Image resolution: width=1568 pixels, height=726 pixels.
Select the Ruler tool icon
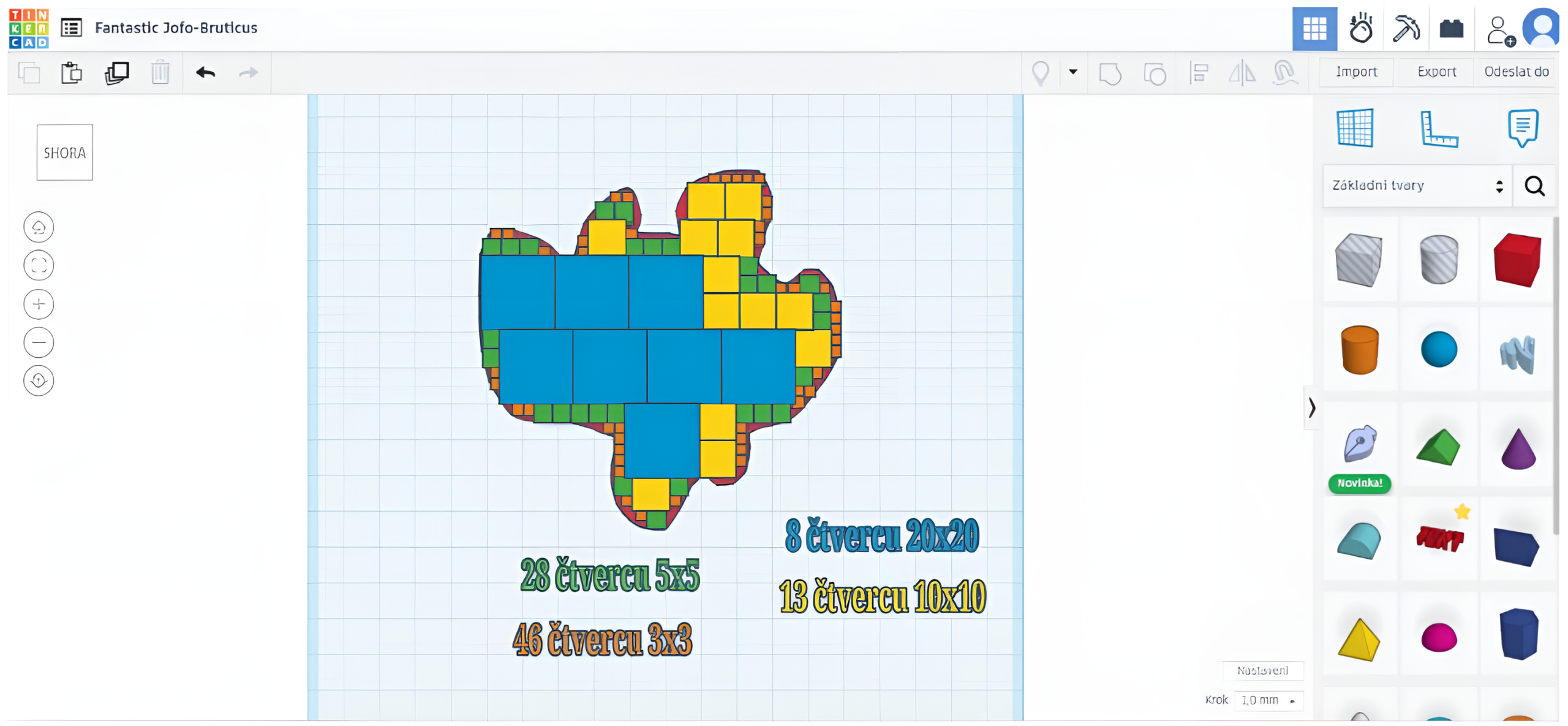(1439, 129)
